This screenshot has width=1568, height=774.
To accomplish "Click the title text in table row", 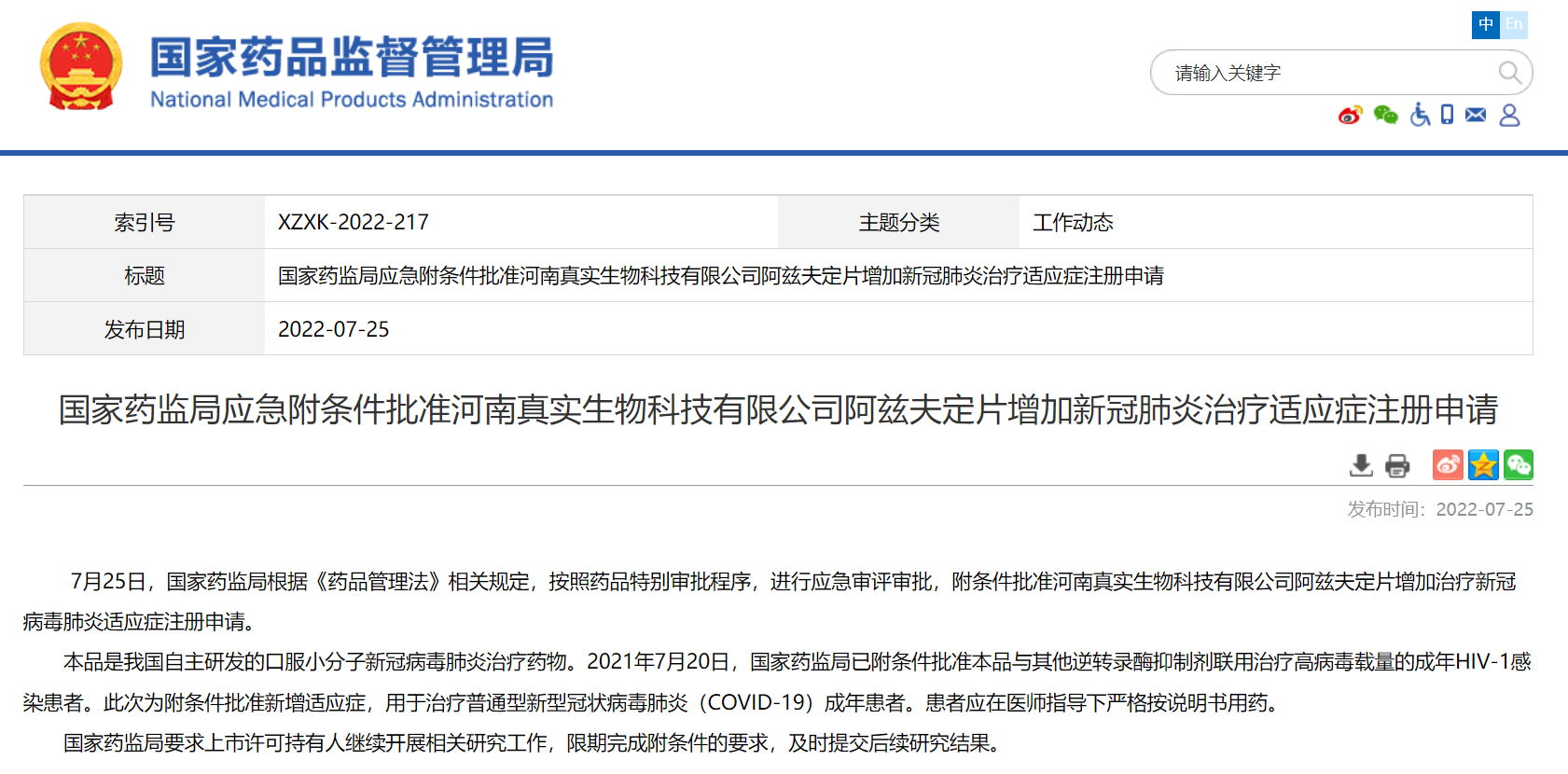I will coord(721,275).
